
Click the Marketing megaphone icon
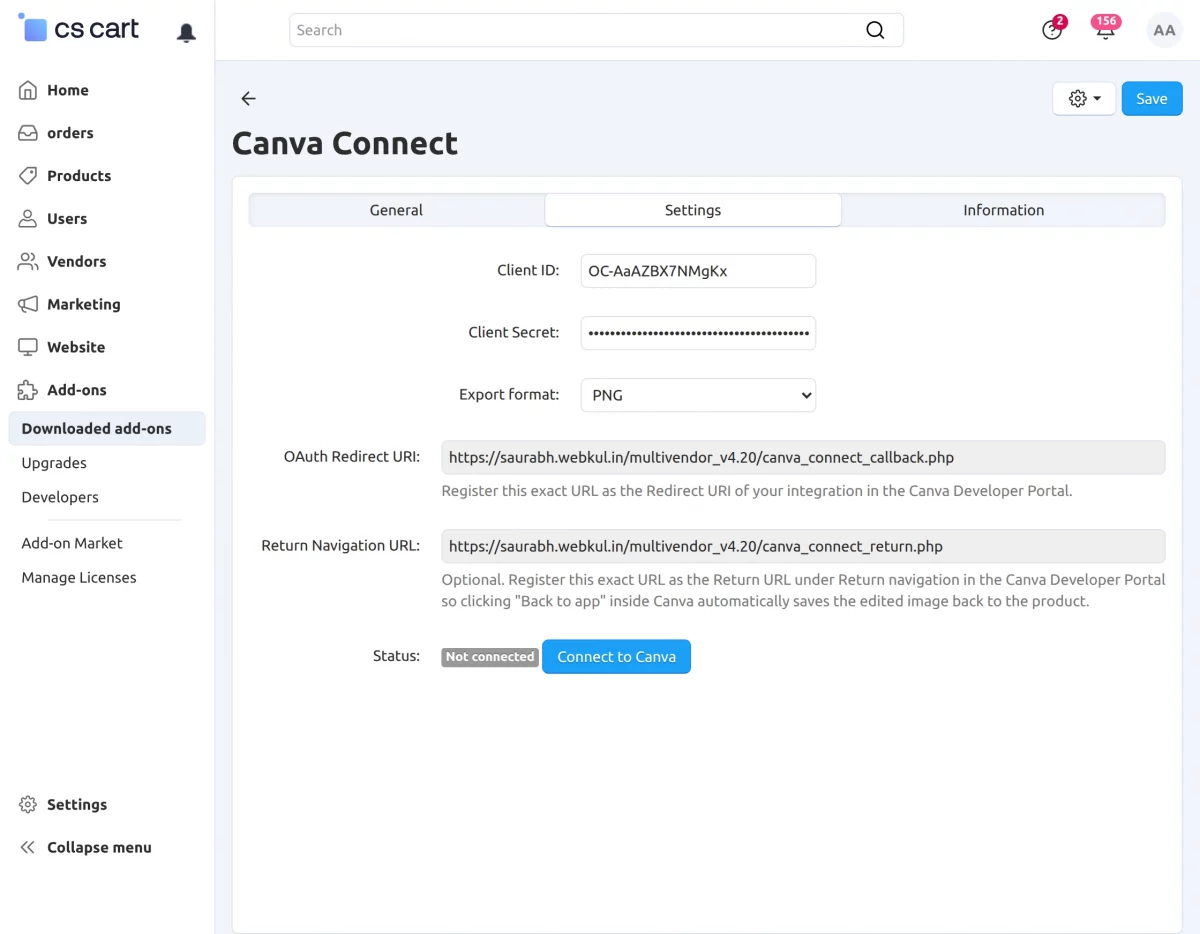pyautogui.click(x=28, y=304)
